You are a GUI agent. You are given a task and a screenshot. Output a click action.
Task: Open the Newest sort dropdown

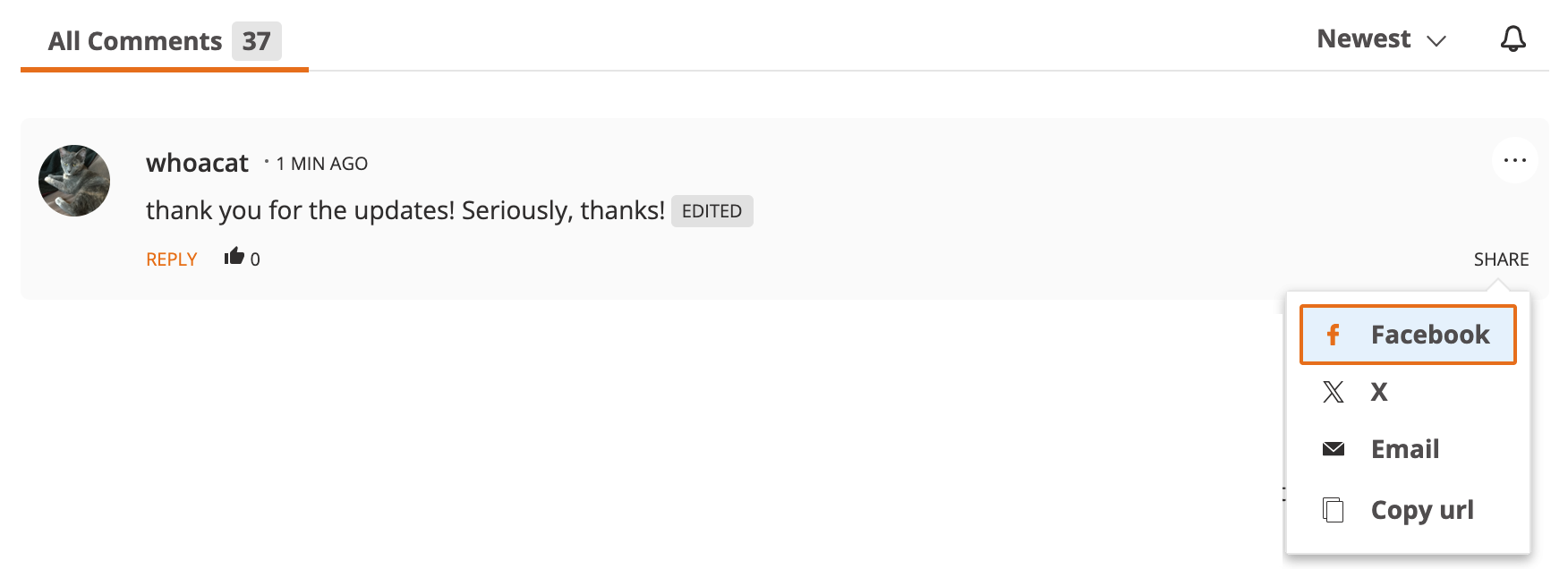(x=1362, y=38)
